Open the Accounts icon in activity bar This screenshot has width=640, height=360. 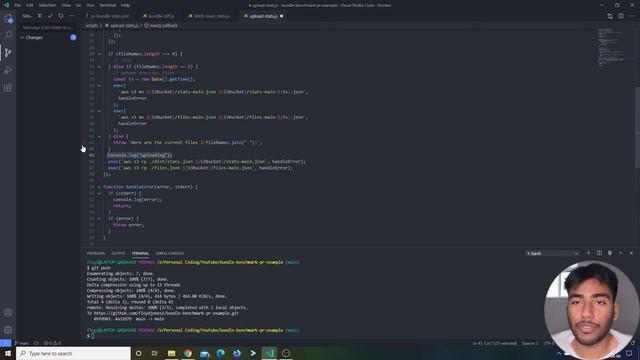point(8,313)
